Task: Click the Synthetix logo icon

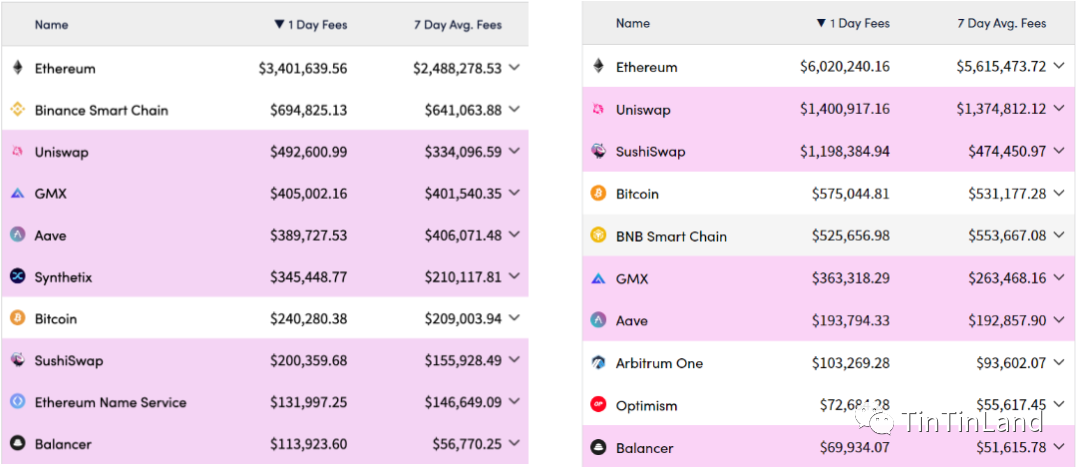Action: [x=17, y=277]
